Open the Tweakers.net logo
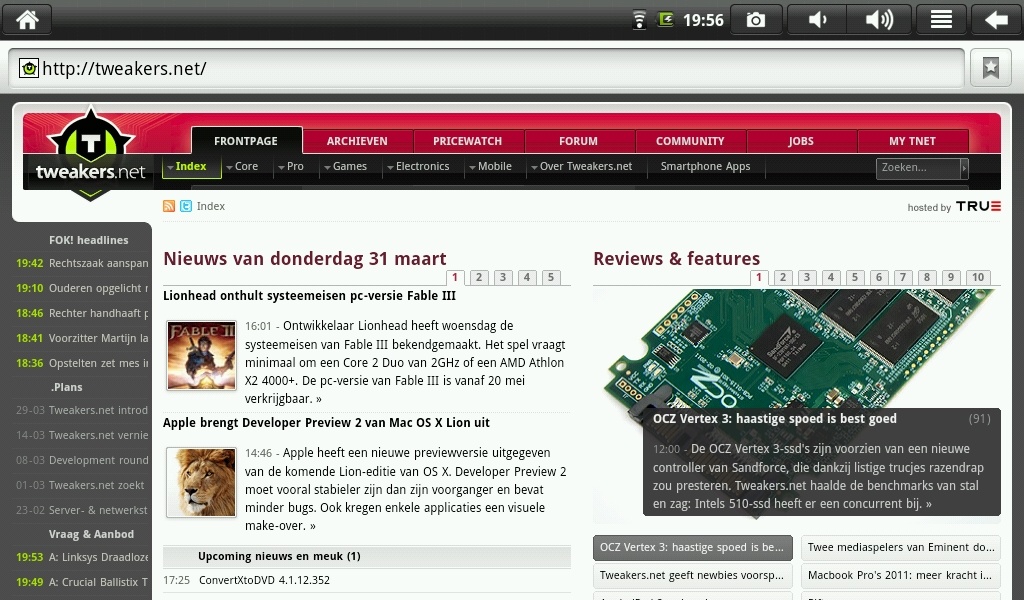Screen dimensions: 1024x600 pos(90,155)
